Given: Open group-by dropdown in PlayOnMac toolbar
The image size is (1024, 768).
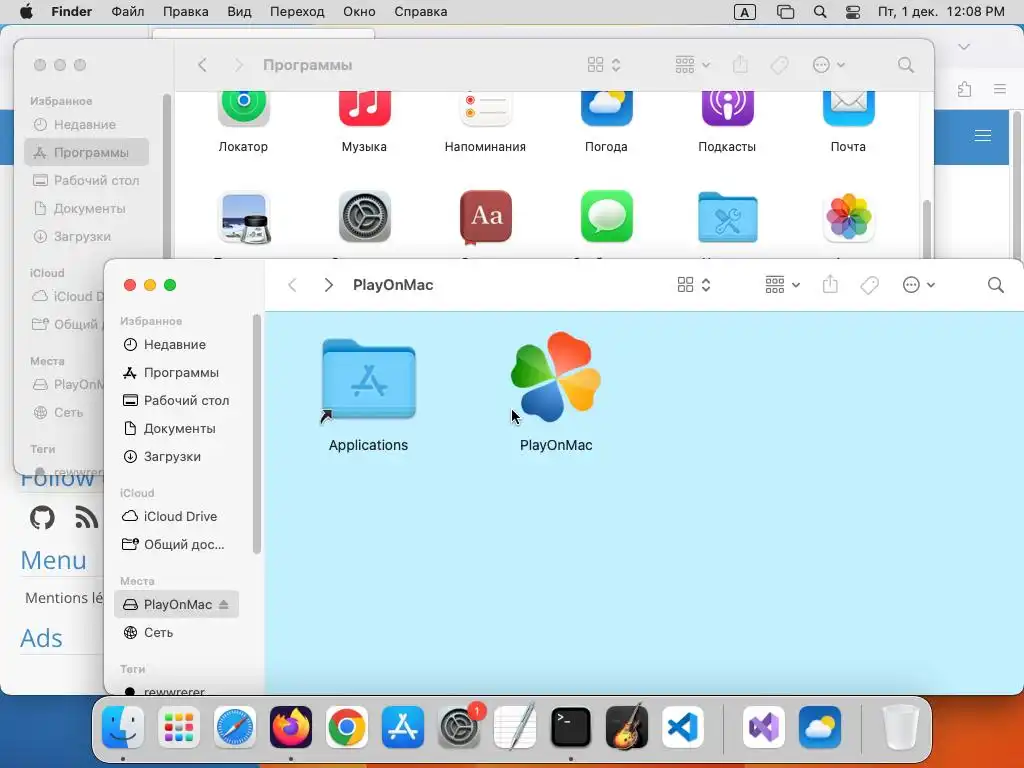Looking at the screenshot, I should (782, 285).
